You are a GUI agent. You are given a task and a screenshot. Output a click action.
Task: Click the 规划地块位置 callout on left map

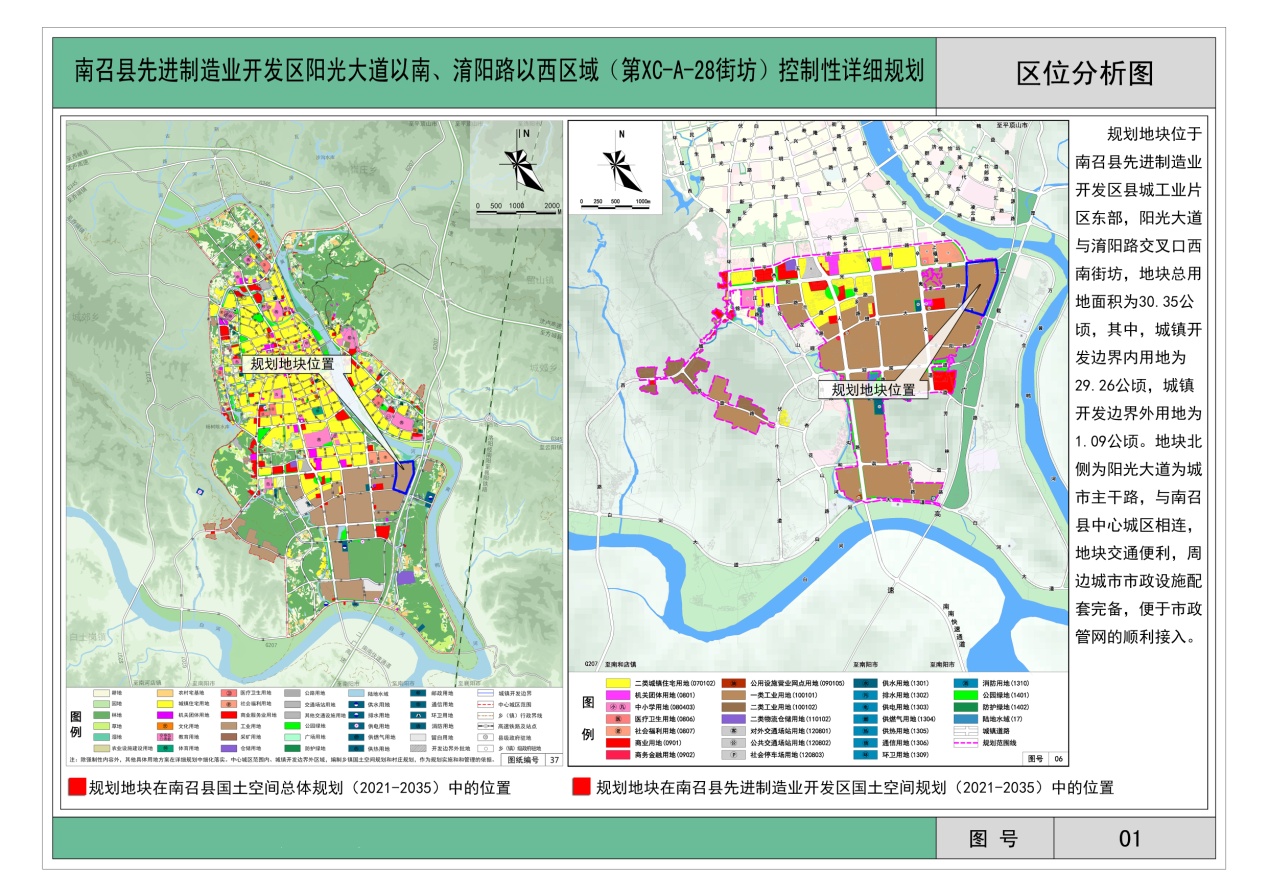click(292, 364)
